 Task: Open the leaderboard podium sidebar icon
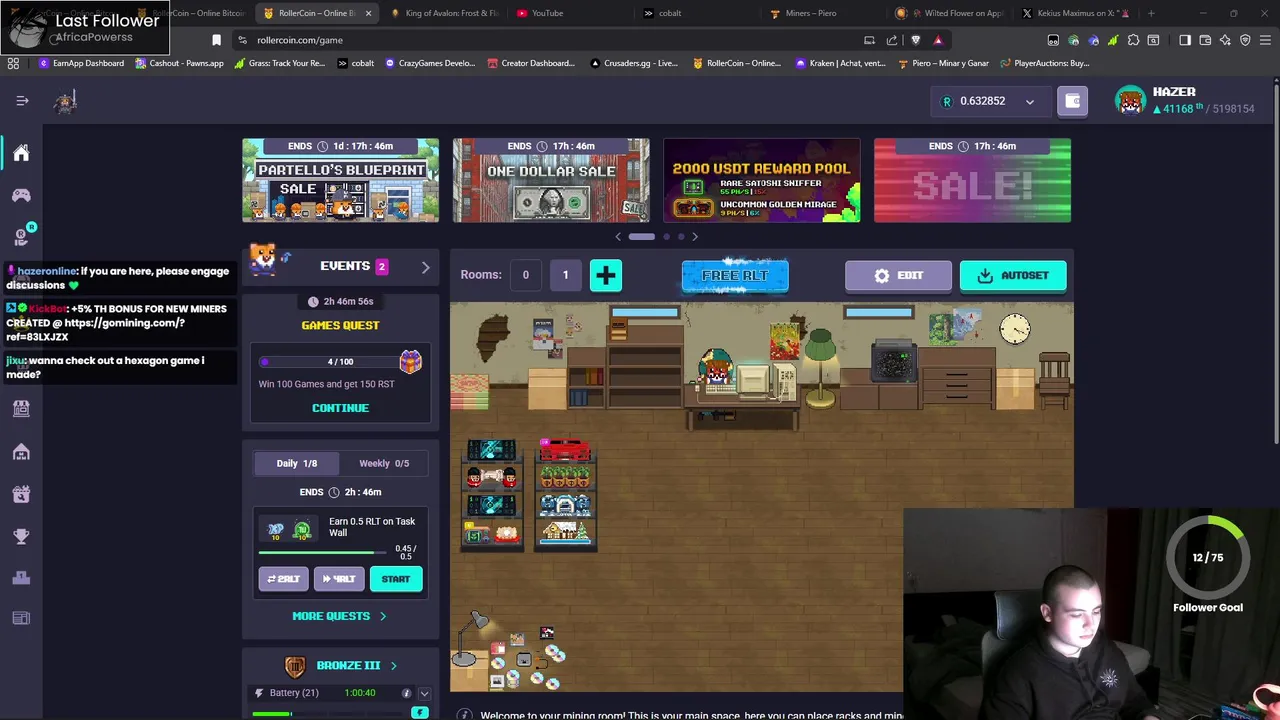(21, 578)
